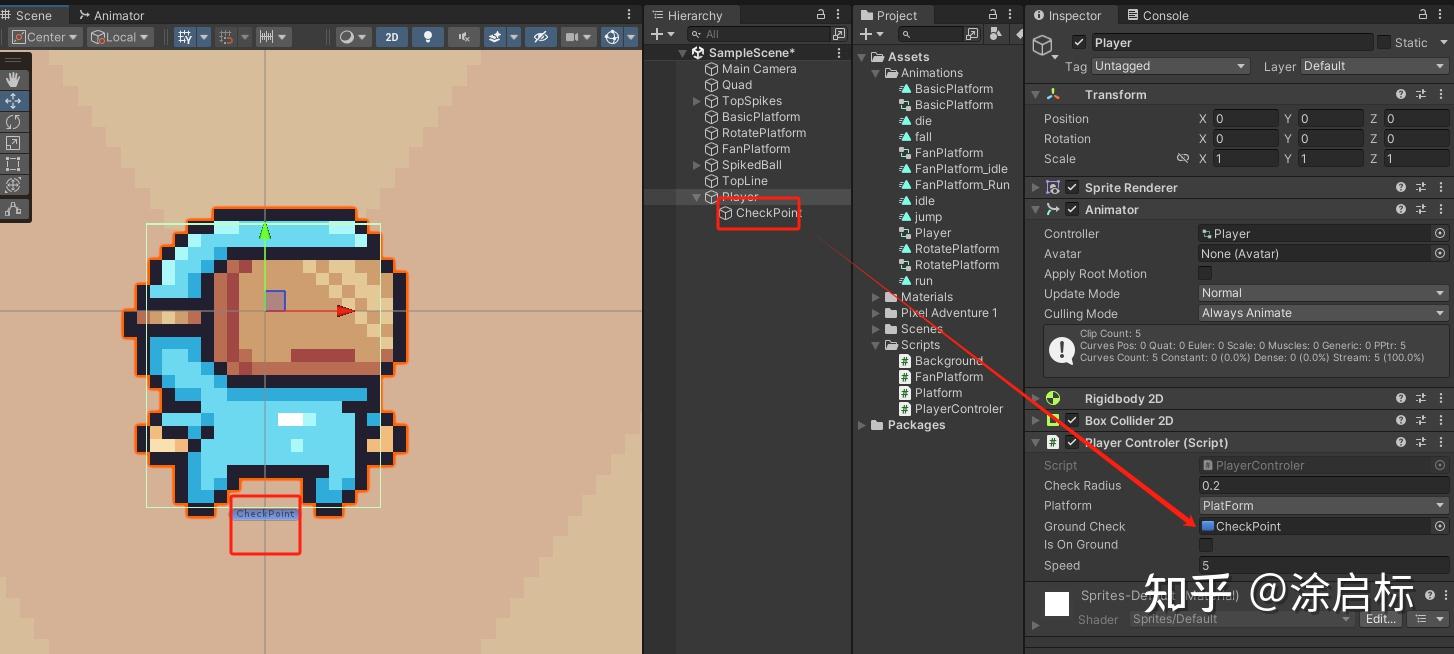Toggle Scale constrained proportions link icon

(1183, 158)
